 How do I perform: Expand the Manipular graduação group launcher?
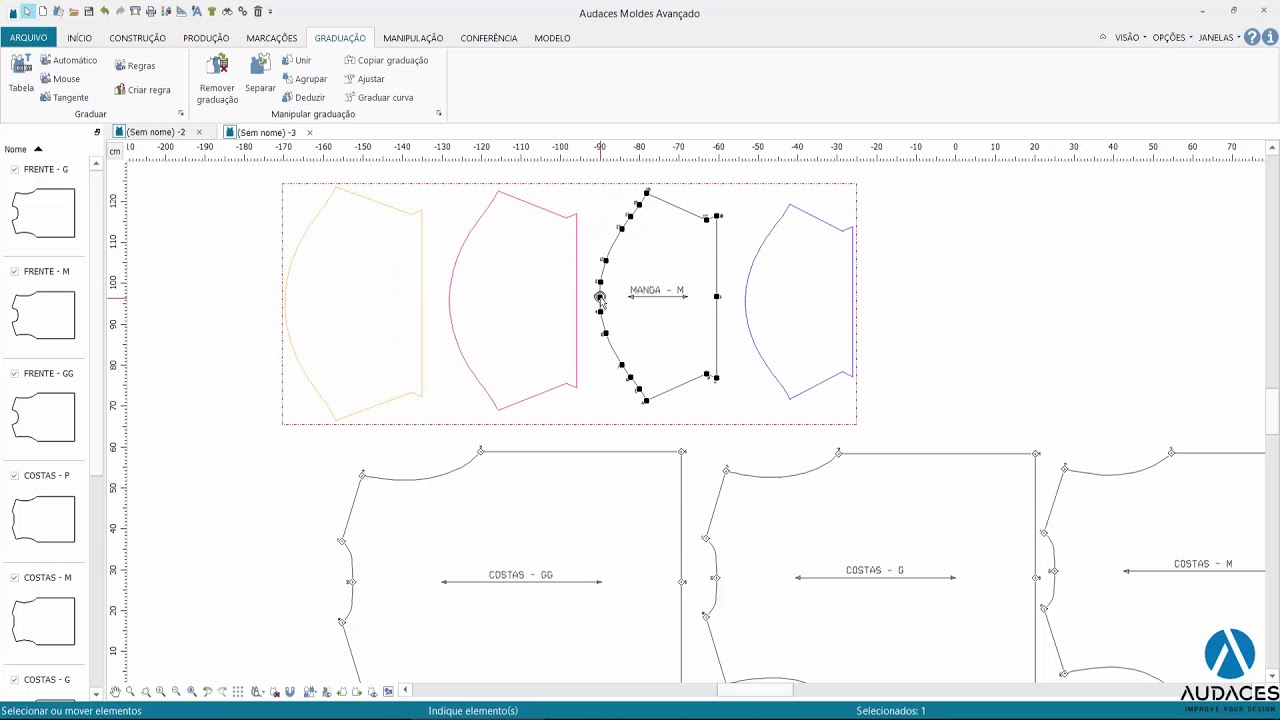pos(439,113)
